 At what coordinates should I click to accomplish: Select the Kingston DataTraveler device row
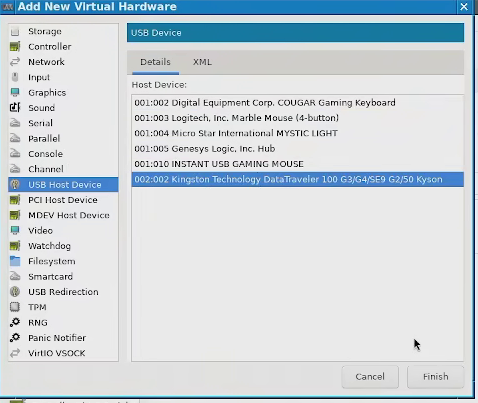pyautogui.click(x=297, y=179)
